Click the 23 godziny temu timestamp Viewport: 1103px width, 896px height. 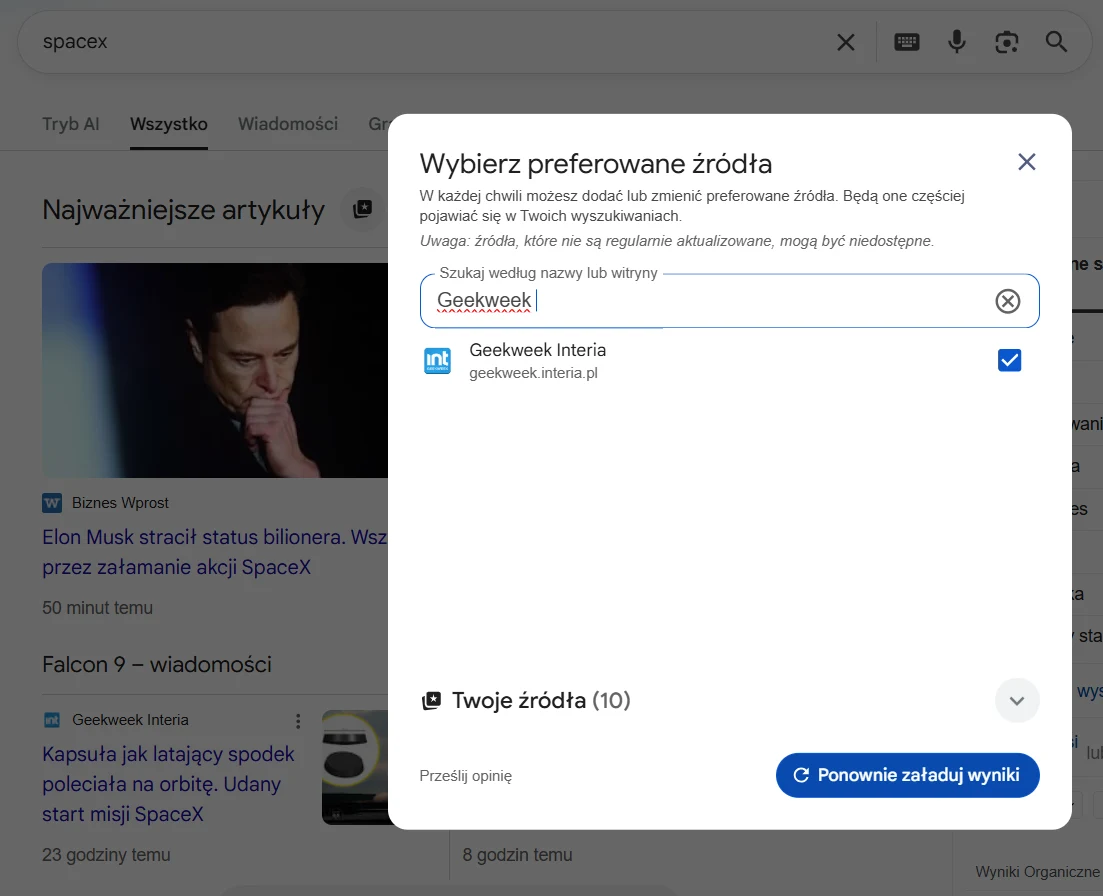point(106,855)
